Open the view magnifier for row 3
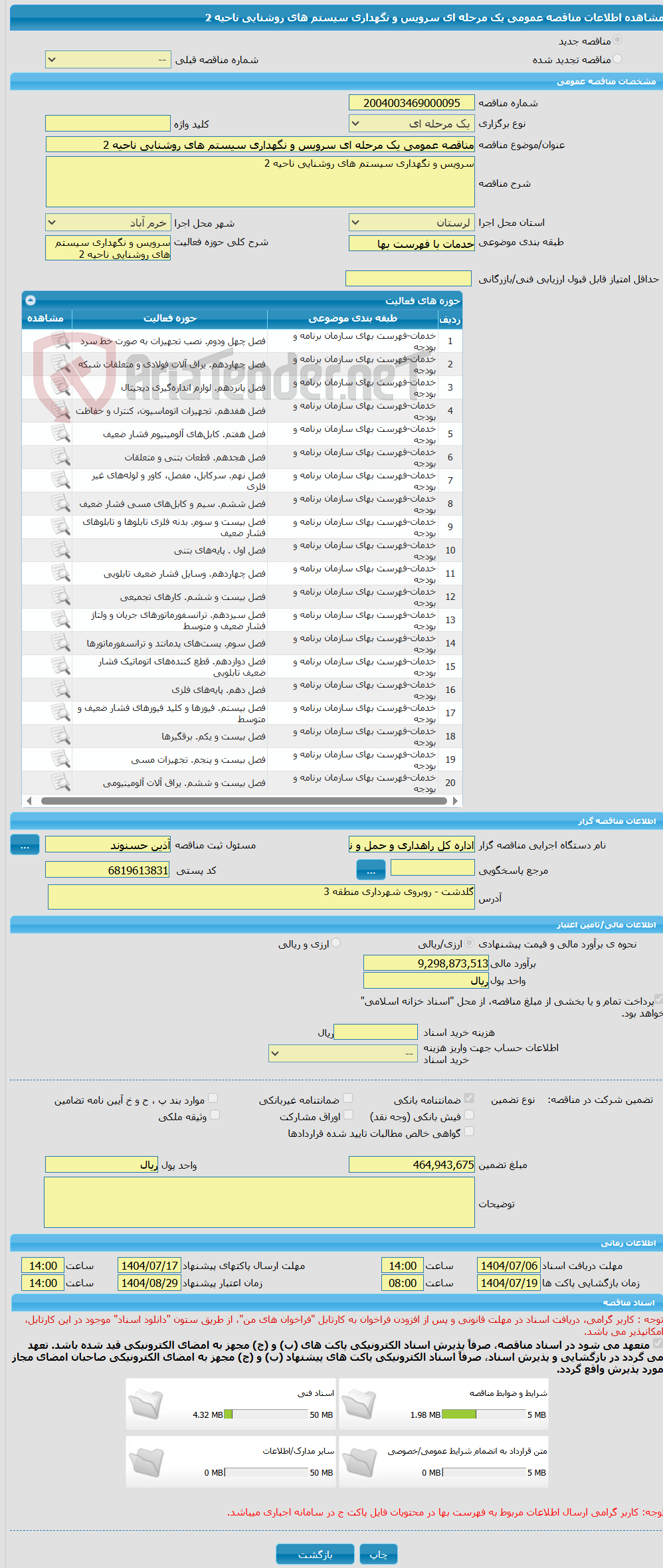Viewport: 663px width, 1568px height. tap(60, 387)
